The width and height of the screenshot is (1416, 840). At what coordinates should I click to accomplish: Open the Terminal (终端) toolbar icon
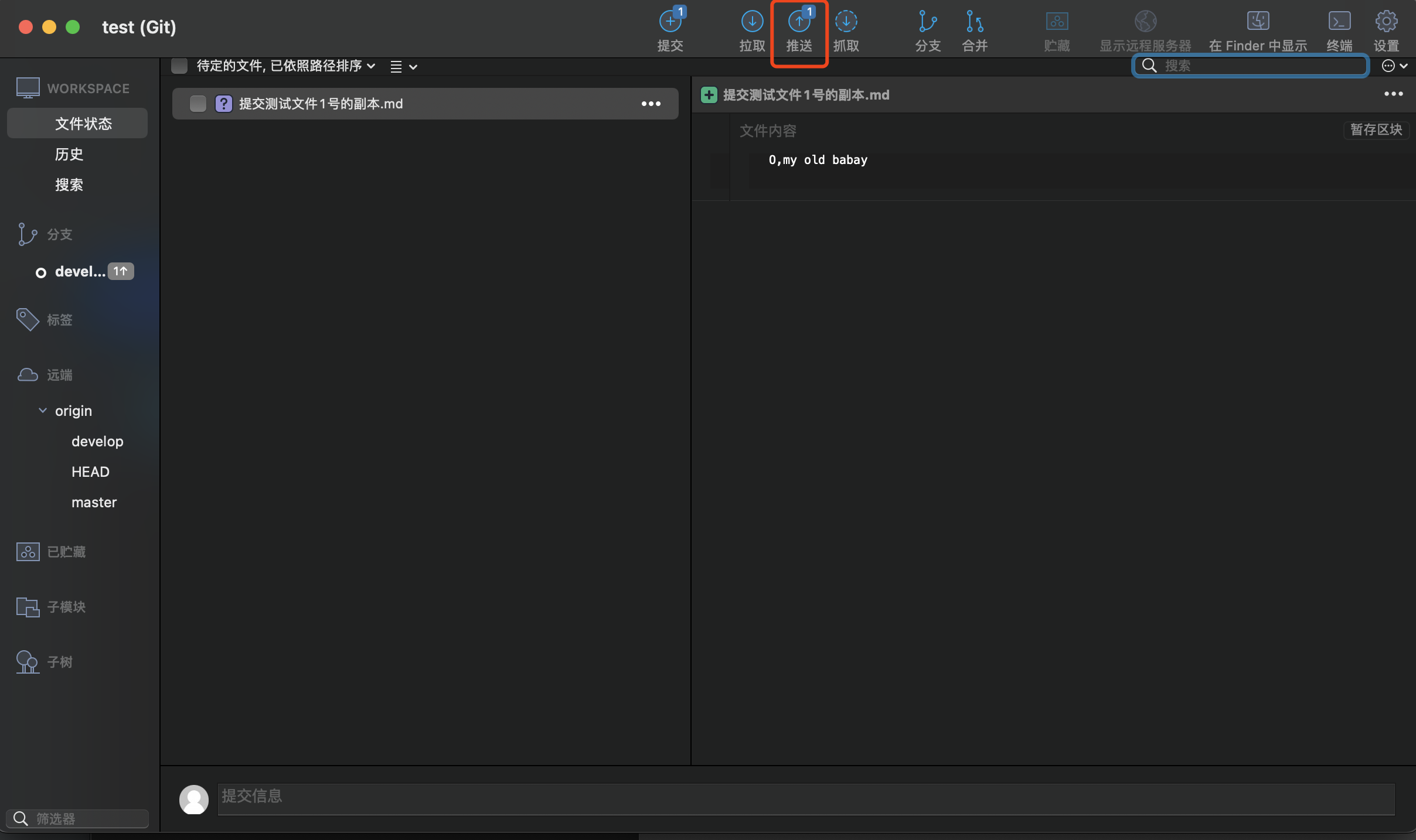point(1339,21)
